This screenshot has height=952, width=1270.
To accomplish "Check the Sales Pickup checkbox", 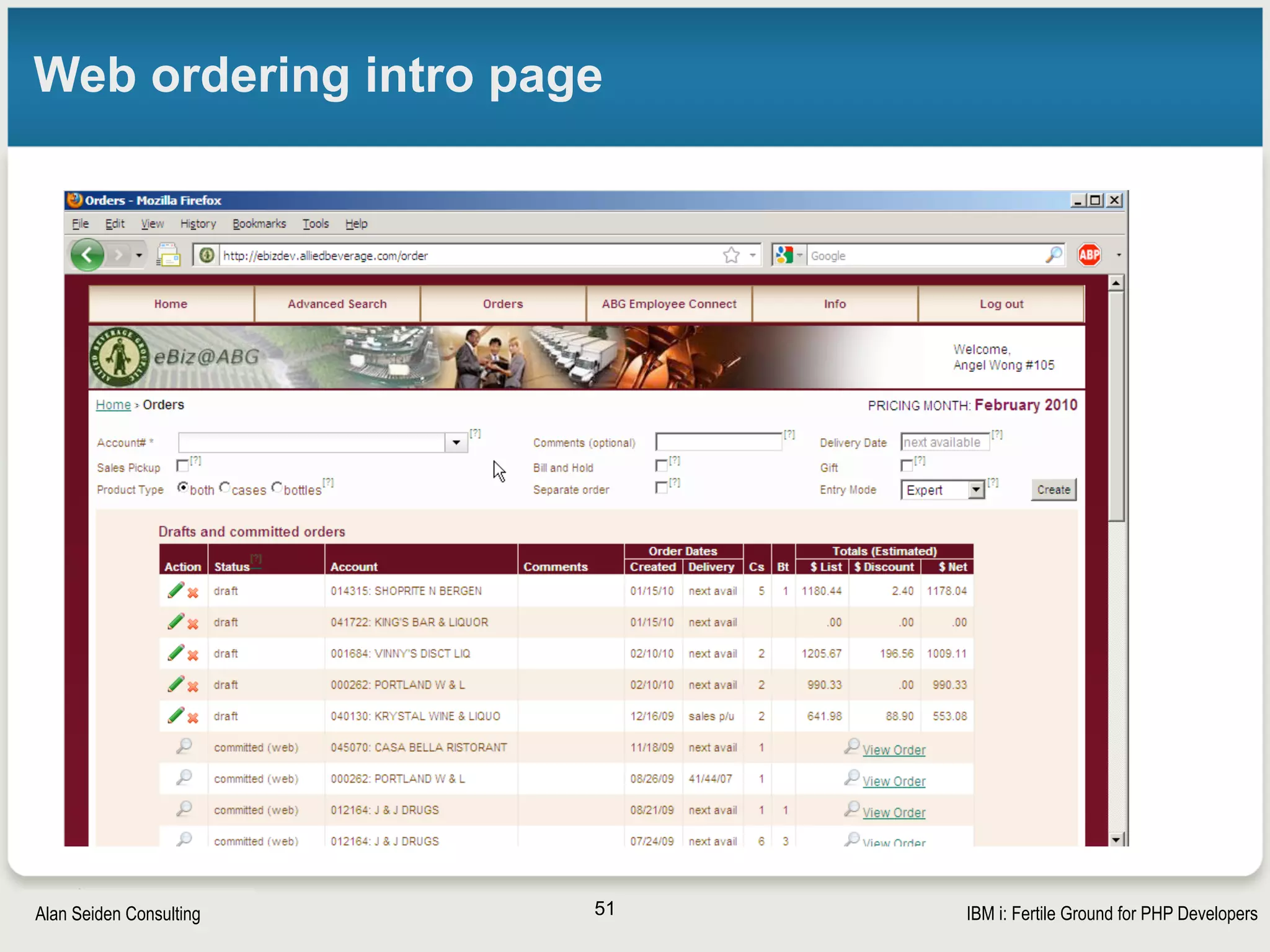I will tap(182, 465).
